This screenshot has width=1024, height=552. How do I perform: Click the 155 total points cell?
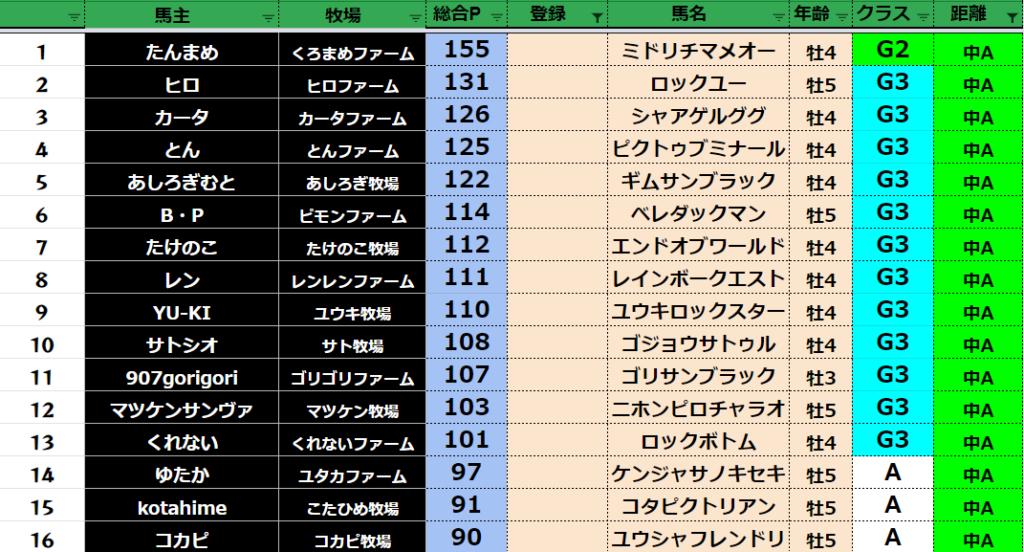coord(466,50)
